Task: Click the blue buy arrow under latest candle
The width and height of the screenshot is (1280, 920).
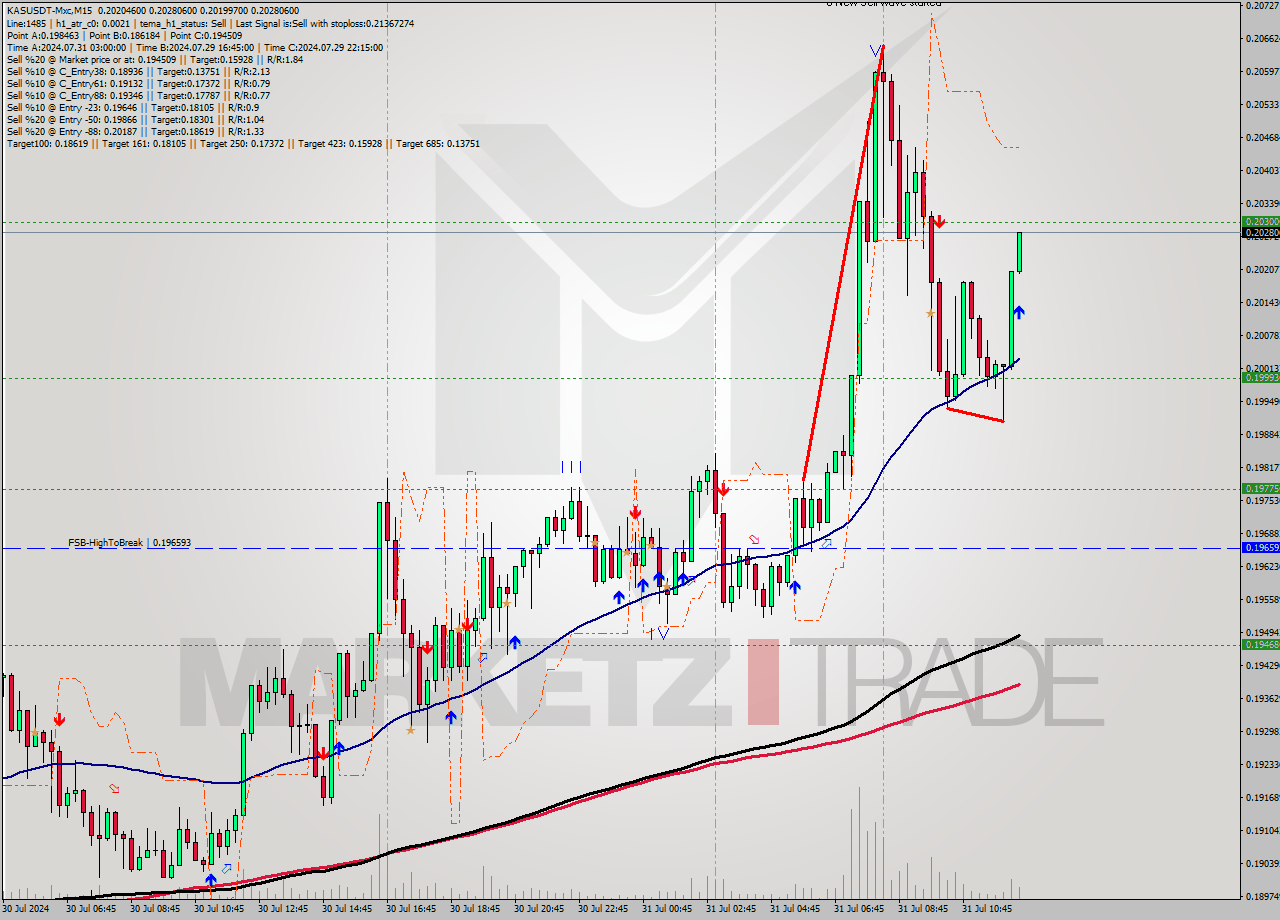Action: click(1018, 312)
